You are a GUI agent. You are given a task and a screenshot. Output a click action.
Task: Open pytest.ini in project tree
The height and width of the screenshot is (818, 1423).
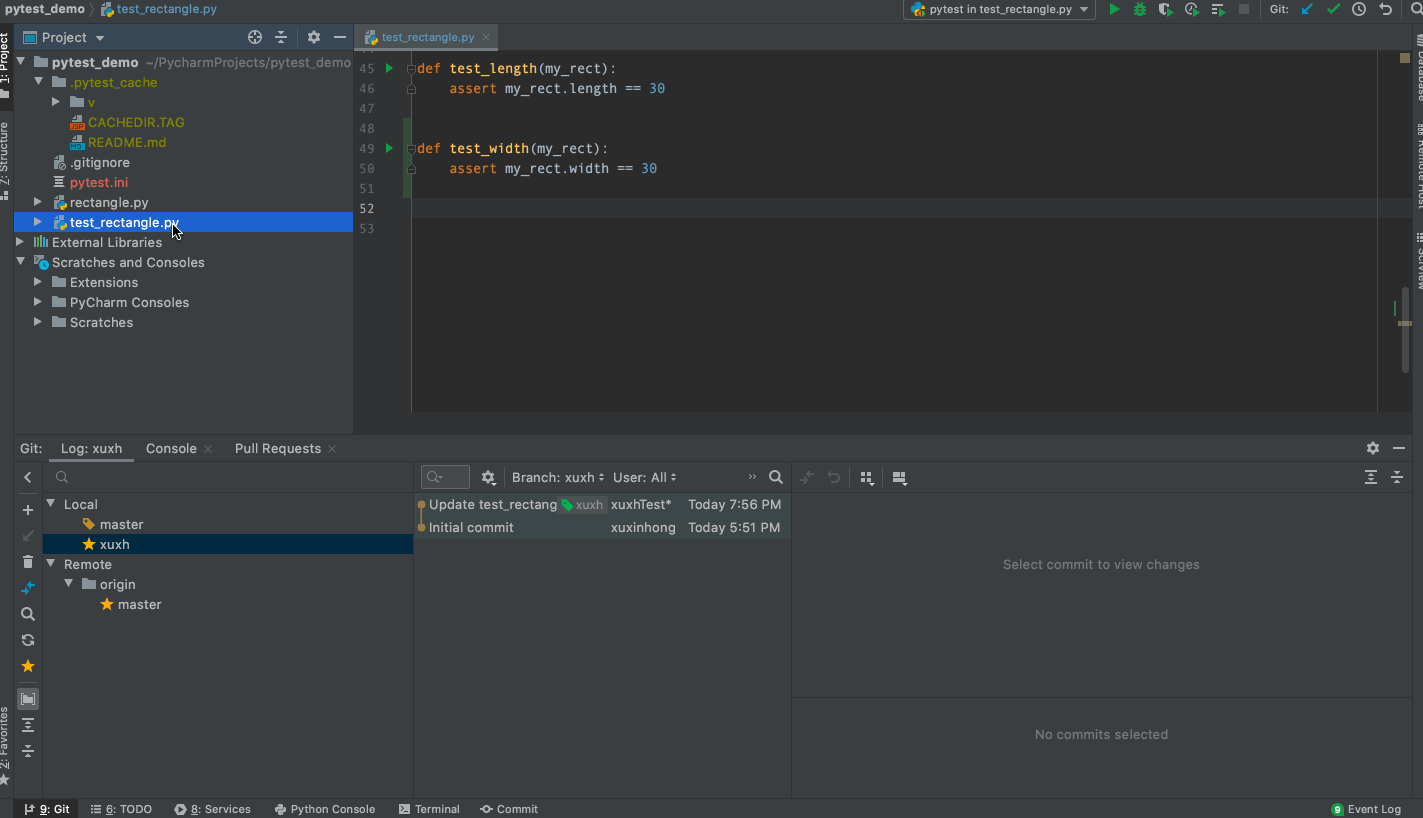click(98, 182)
